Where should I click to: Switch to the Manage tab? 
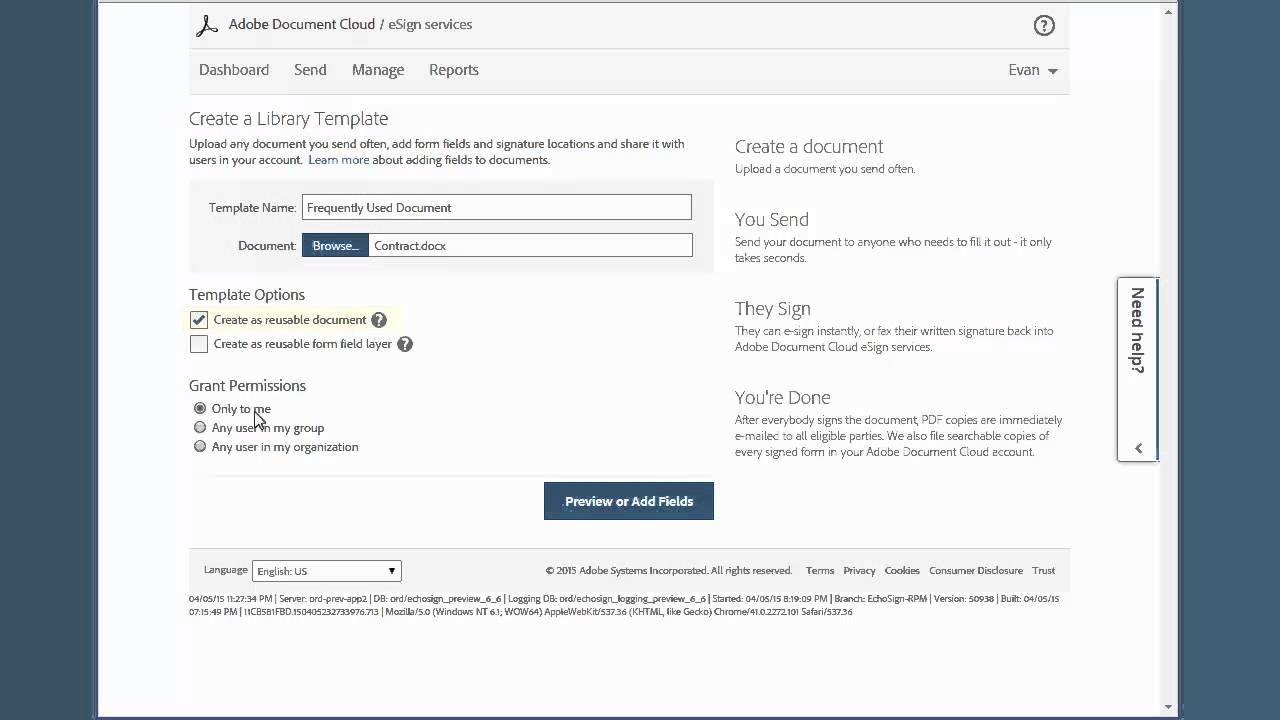click(x=378, y=70)
